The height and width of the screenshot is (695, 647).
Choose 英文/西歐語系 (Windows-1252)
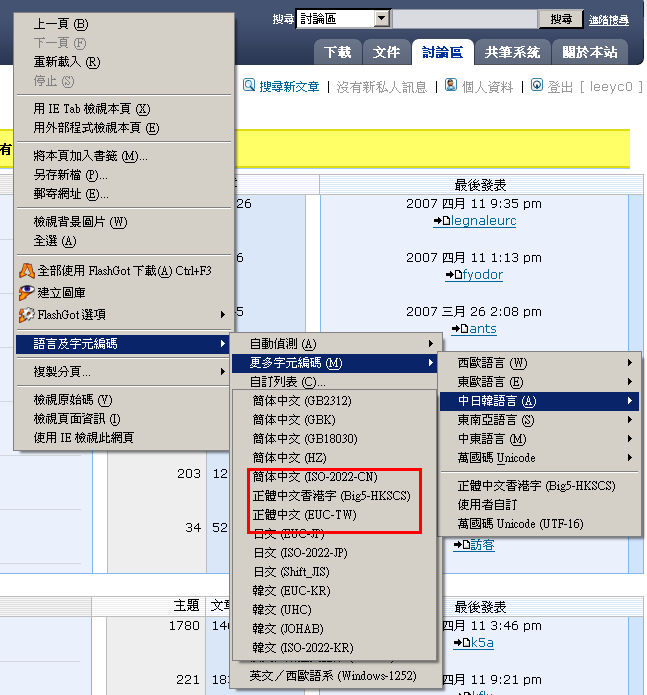click(x=335, y=676)
